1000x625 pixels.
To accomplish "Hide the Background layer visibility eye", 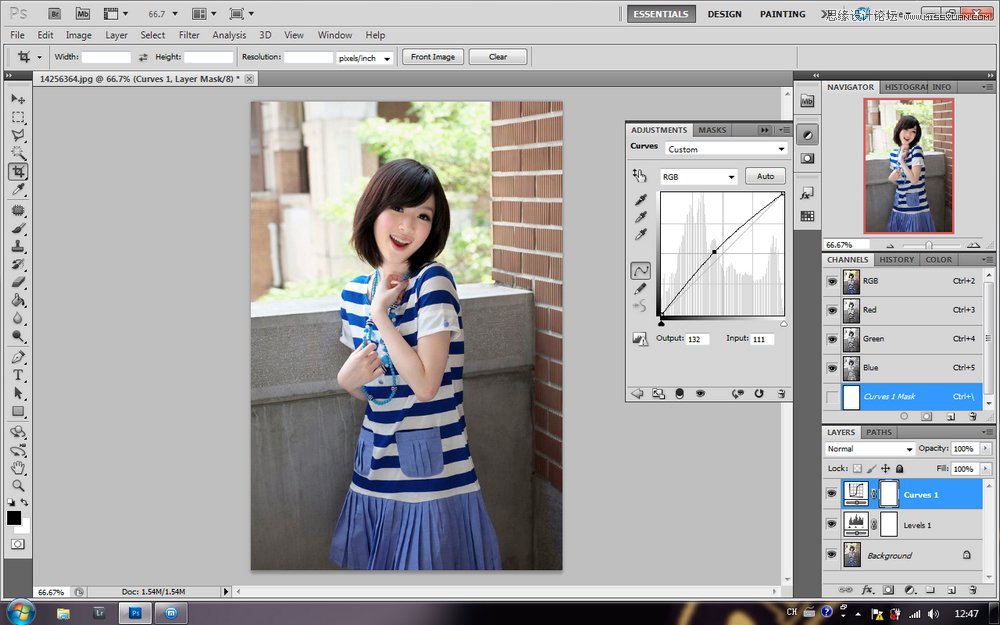I will pyautogui.click(x=831, y=554).
